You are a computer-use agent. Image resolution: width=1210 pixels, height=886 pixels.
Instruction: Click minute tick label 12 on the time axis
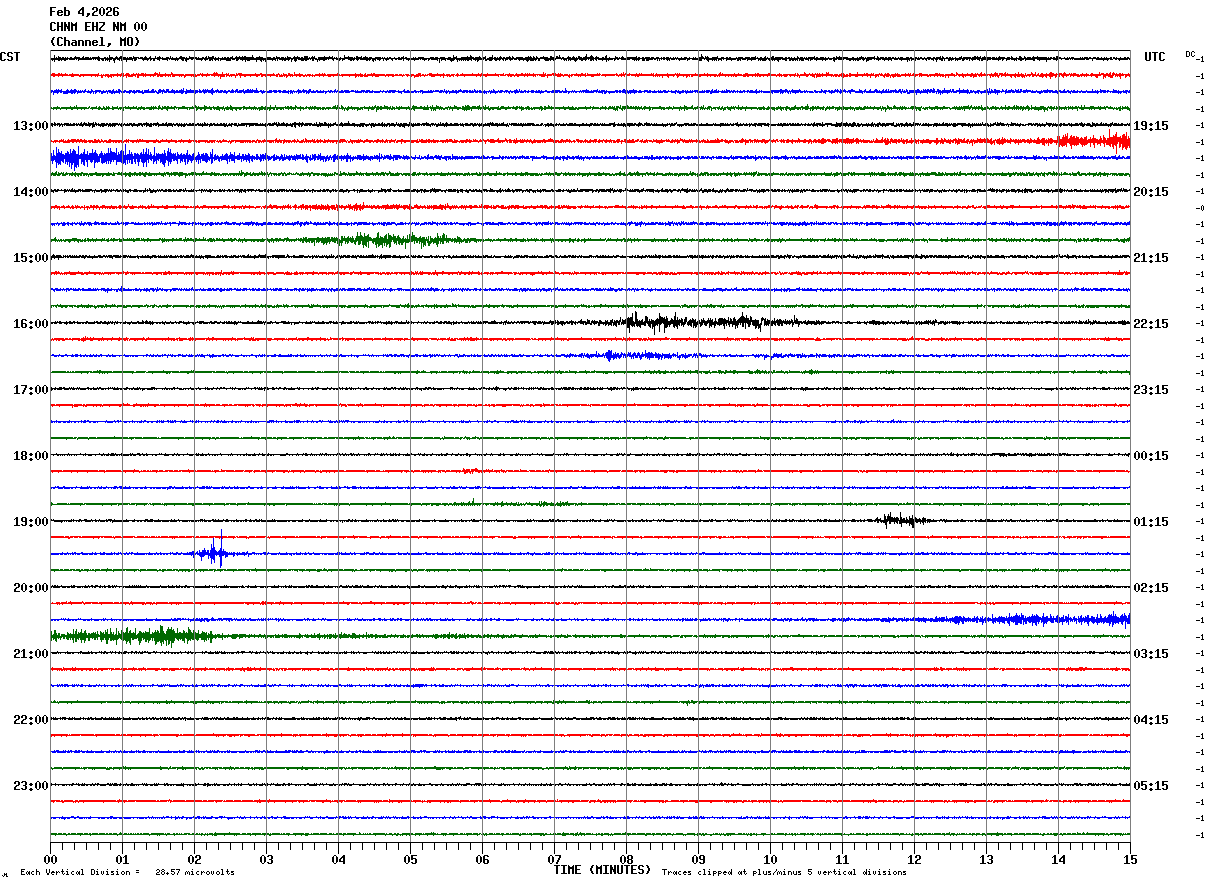pos(914,860)
